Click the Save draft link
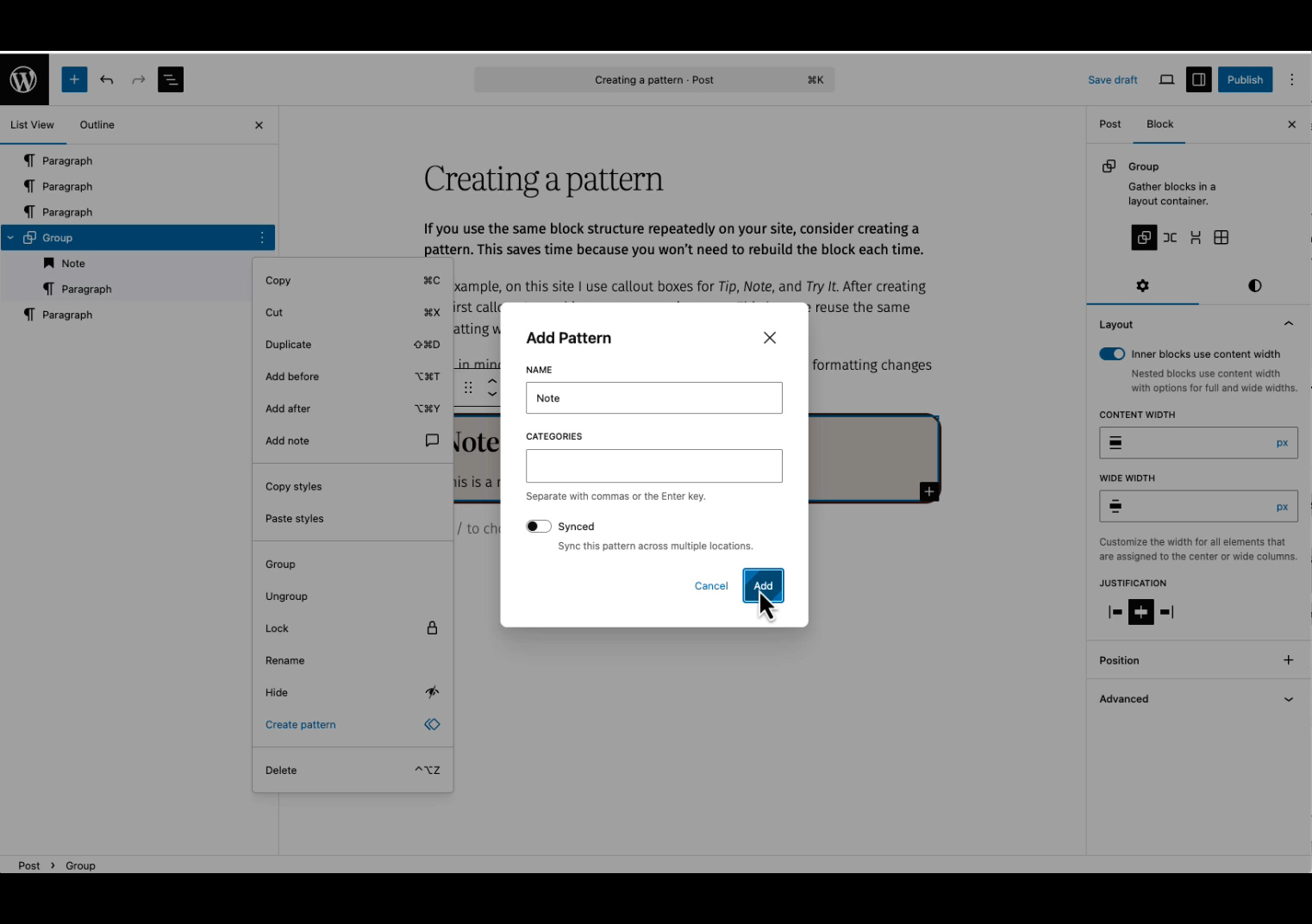Viewport: 1312px width, 924px height. (x=1113, y=80)
